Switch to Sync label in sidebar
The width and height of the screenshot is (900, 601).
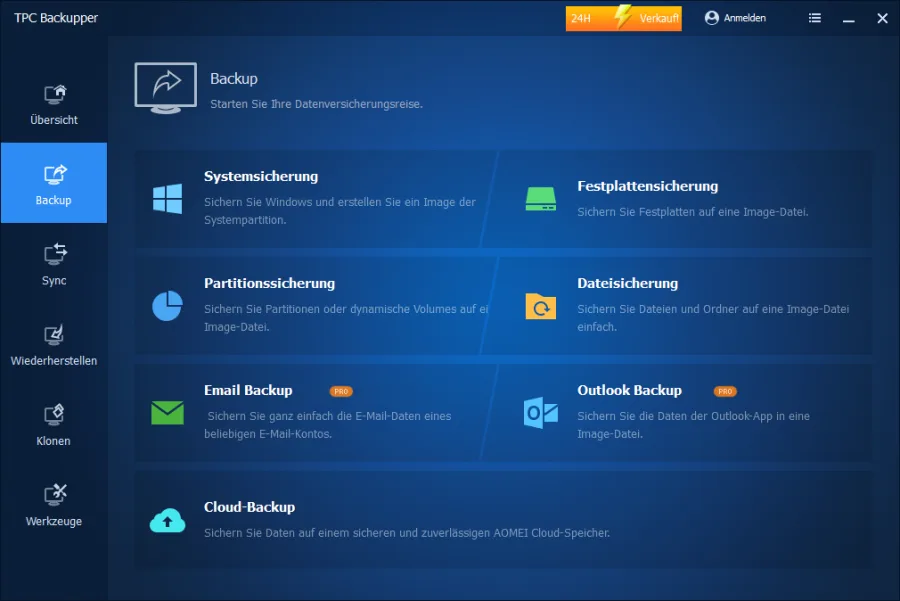54,280
